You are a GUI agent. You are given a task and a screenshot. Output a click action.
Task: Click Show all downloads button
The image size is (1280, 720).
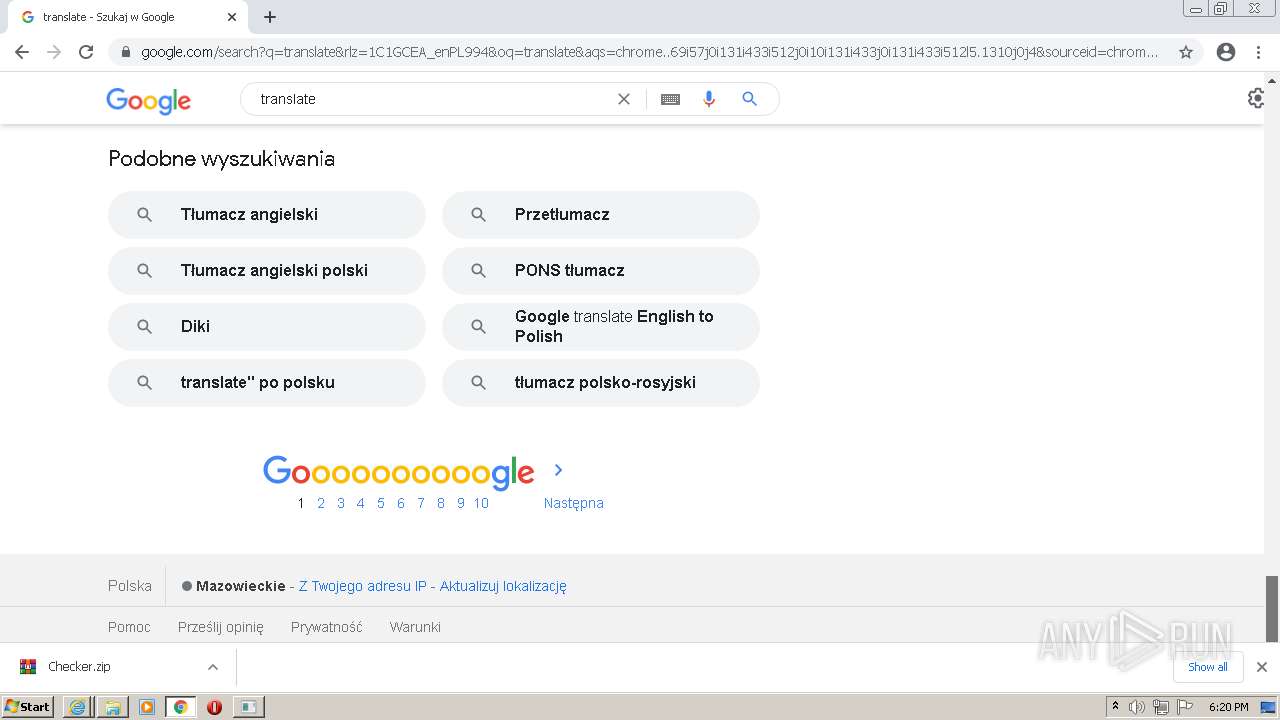[x=1208, y=667]
